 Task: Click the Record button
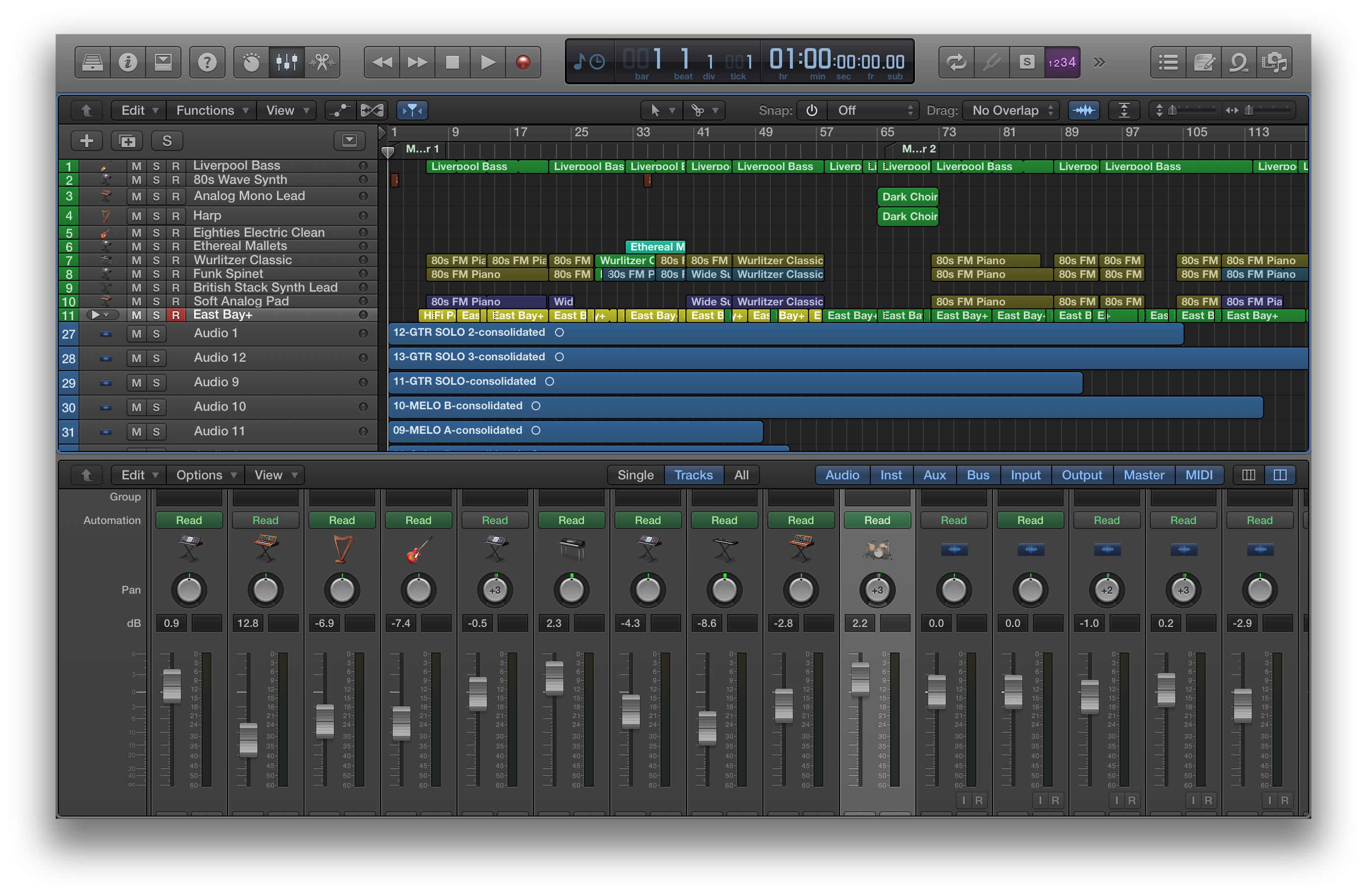(523, 62)
